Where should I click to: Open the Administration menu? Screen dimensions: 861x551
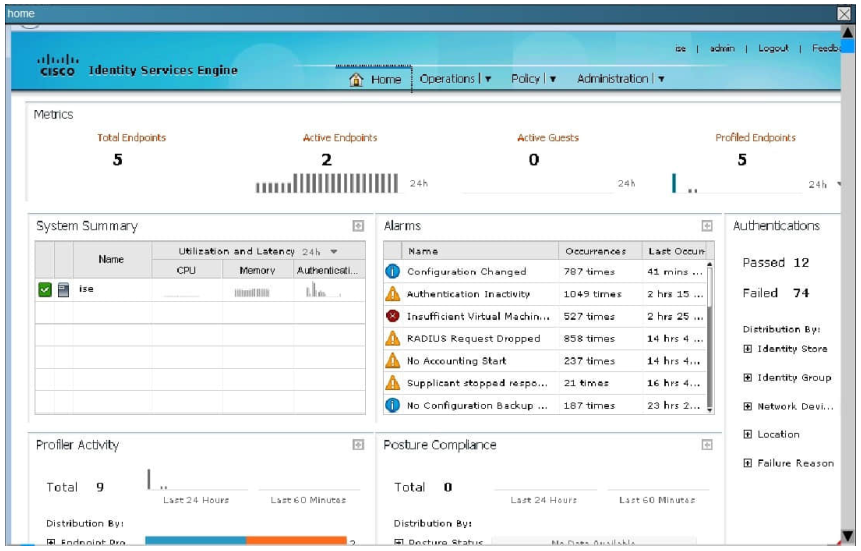(612, 79)
